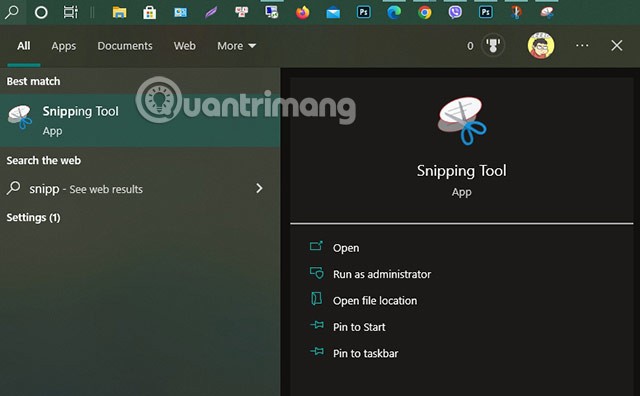The width and height of the screenshot is (640, 396).
Task: Click Snipping Tool title in preview pane
Action: tap(462, 171)
